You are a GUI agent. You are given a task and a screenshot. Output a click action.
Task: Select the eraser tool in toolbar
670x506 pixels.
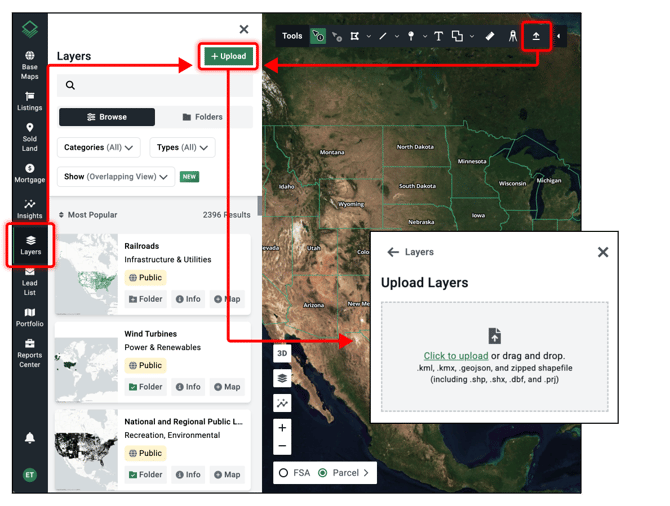(x=490, y=36)
